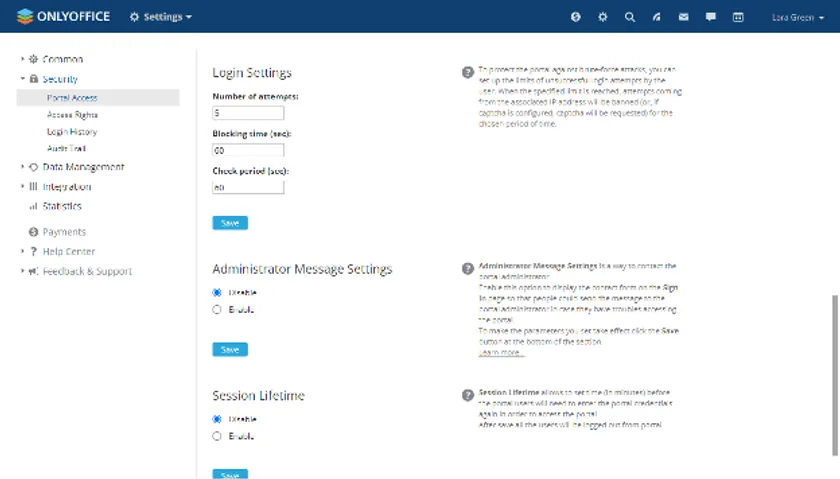The width and height of the screenshot is (840, 479).
Task: Click the ONLYOFFICE logo
Action: coord(62,16)
